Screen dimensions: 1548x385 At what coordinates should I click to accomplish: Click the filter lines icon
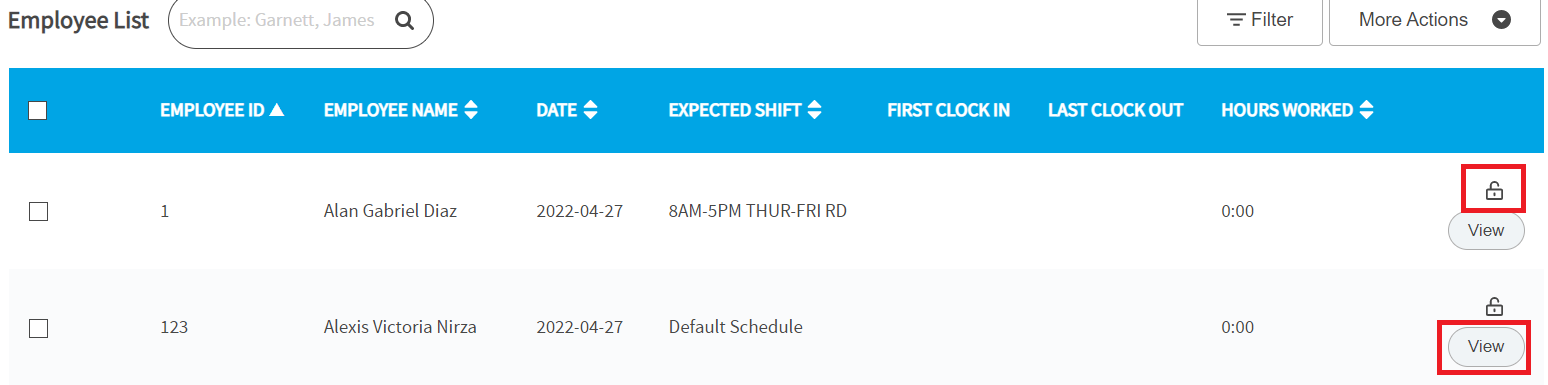[x=1236, y=20]
